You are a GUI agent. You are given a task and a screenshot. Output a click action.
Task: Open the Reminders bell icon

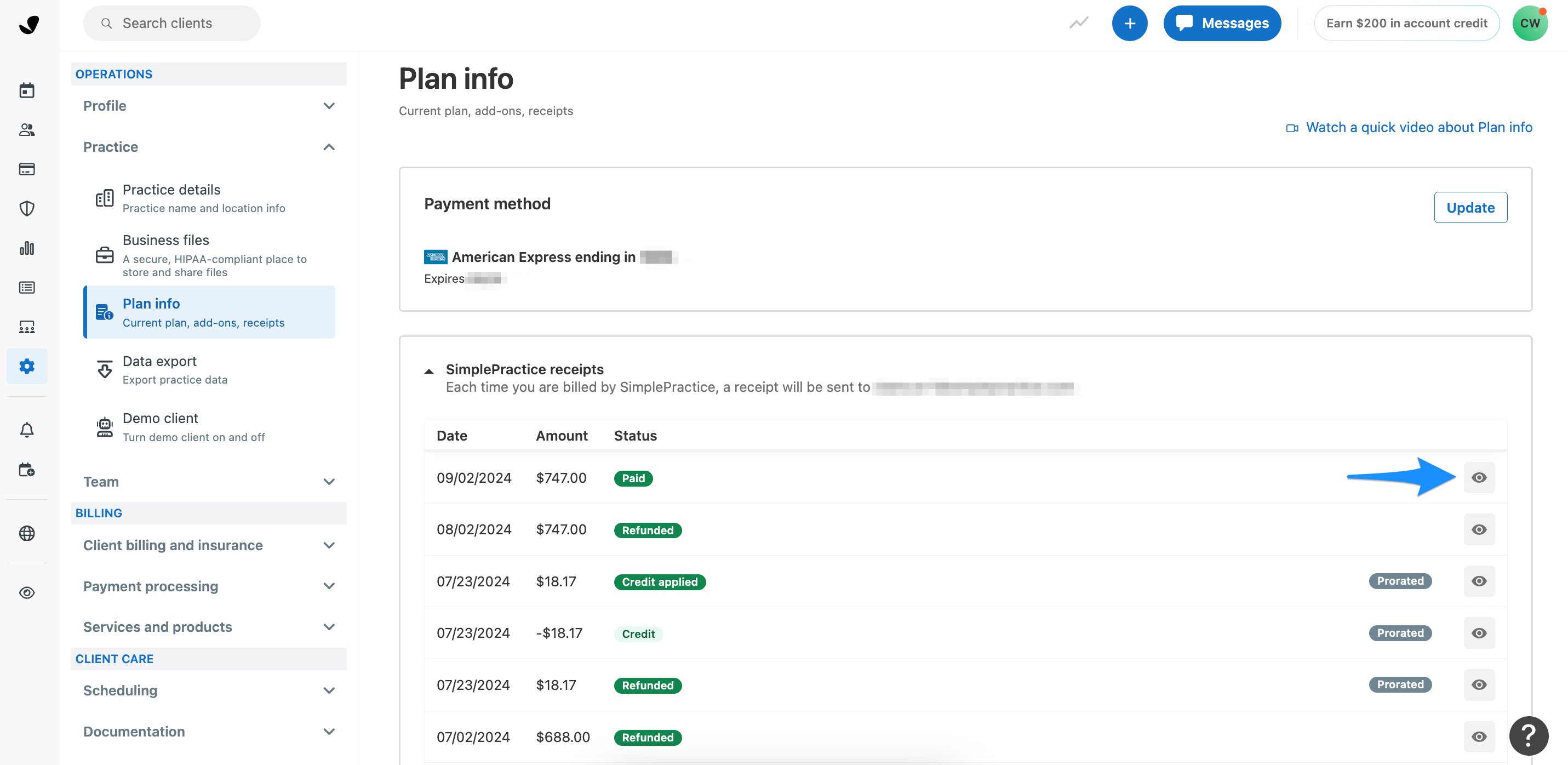point(27,430)
